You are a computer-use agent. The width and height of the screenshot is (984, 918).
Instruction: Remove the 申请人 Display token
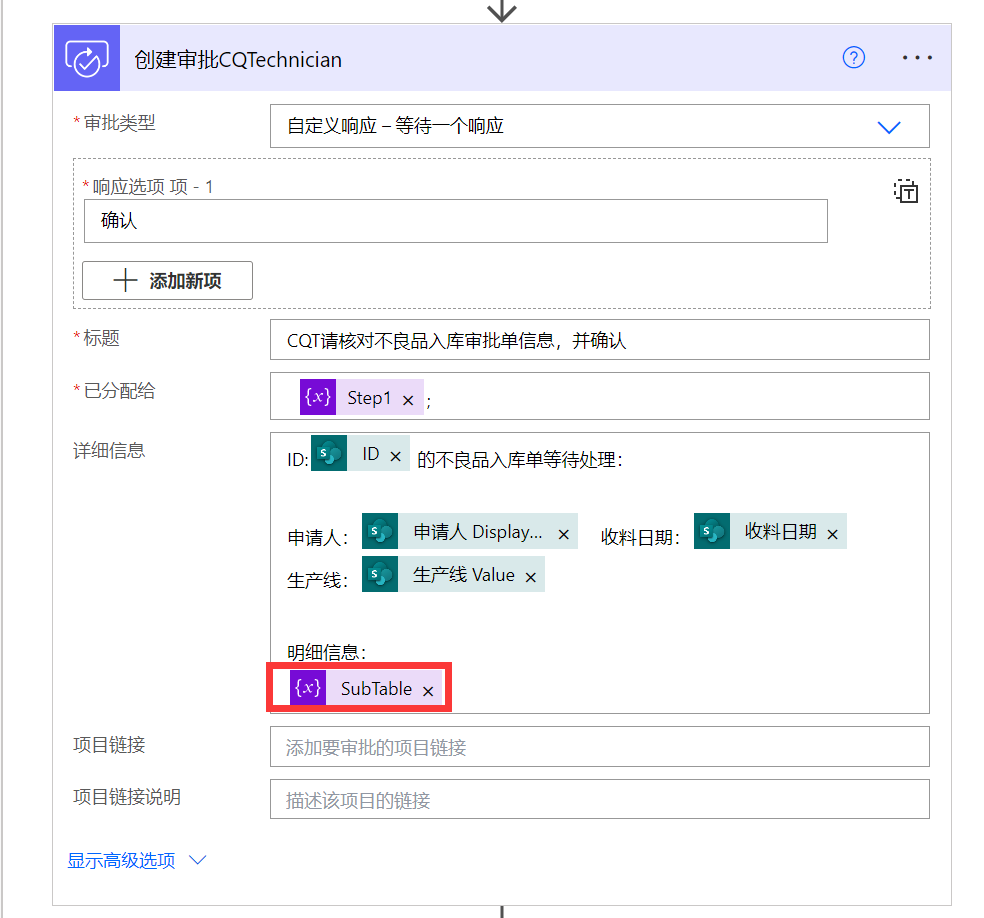click(x=564, y=534)
